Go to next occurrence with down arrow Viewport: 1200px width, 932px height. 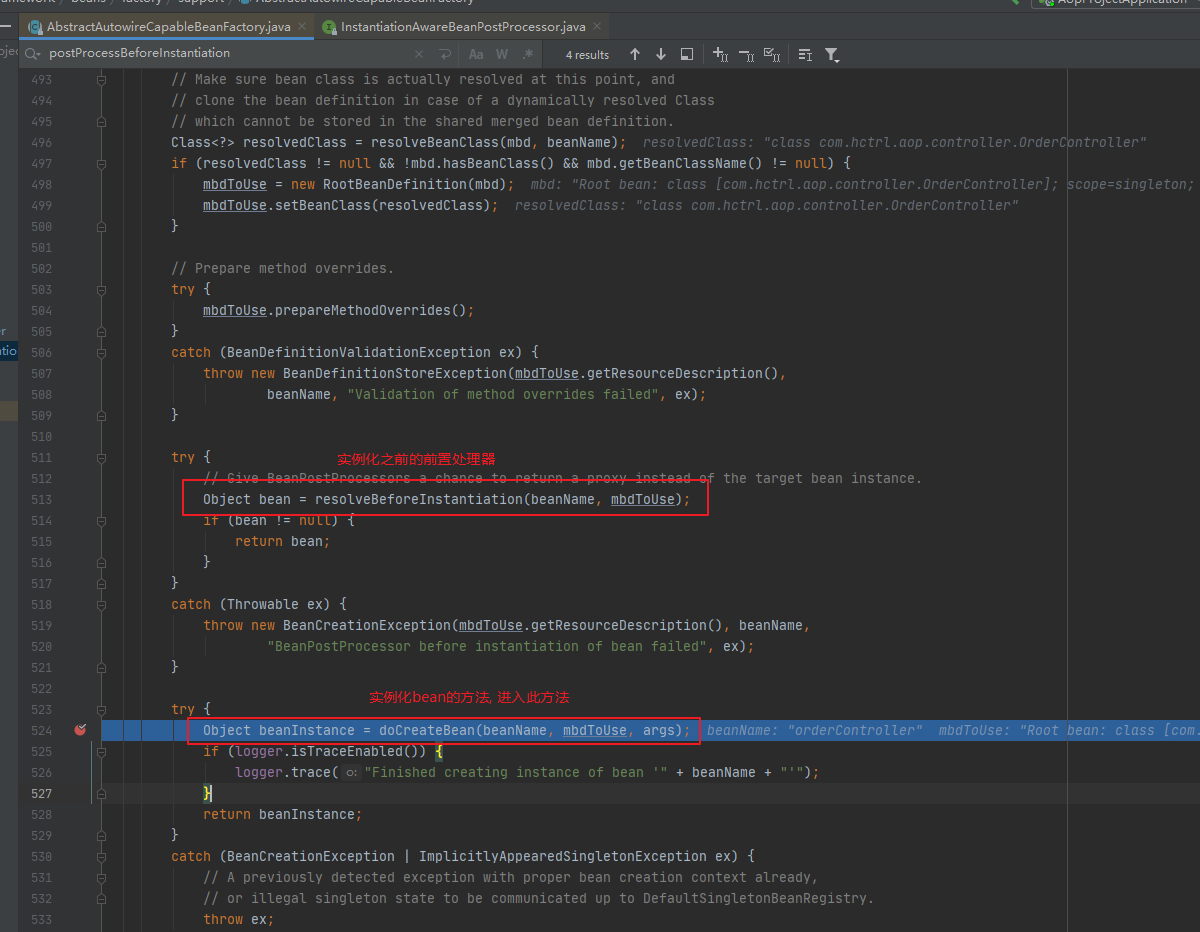click(x=661, y=54)
